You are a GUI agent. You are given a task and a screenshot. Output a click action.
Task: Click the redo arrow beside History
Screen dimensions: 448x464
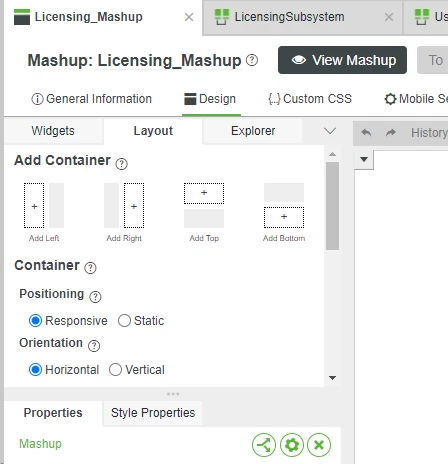point(391,133)
